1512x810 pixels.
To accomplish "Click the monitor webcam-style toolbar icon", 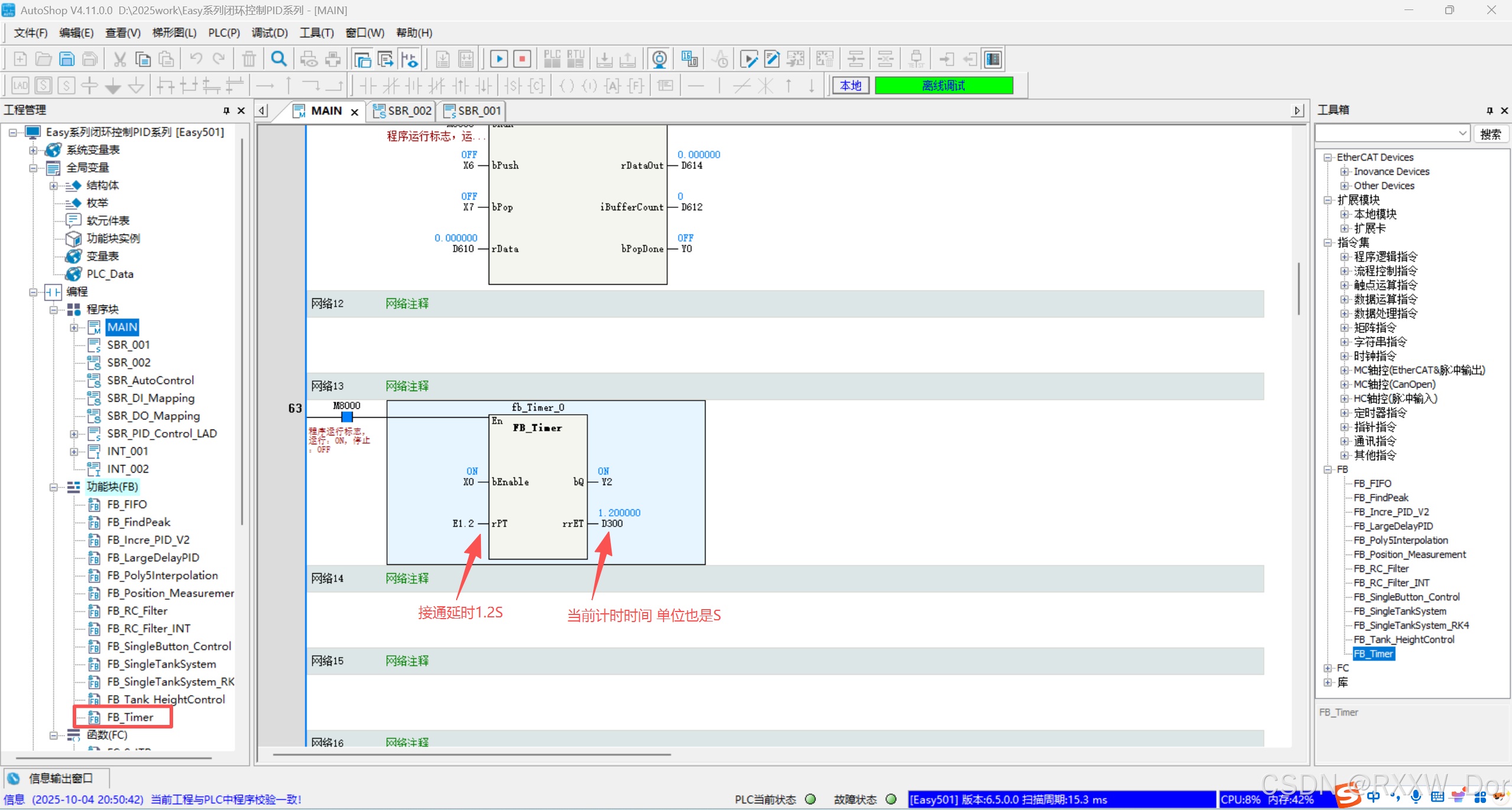I will coord(659,59).
